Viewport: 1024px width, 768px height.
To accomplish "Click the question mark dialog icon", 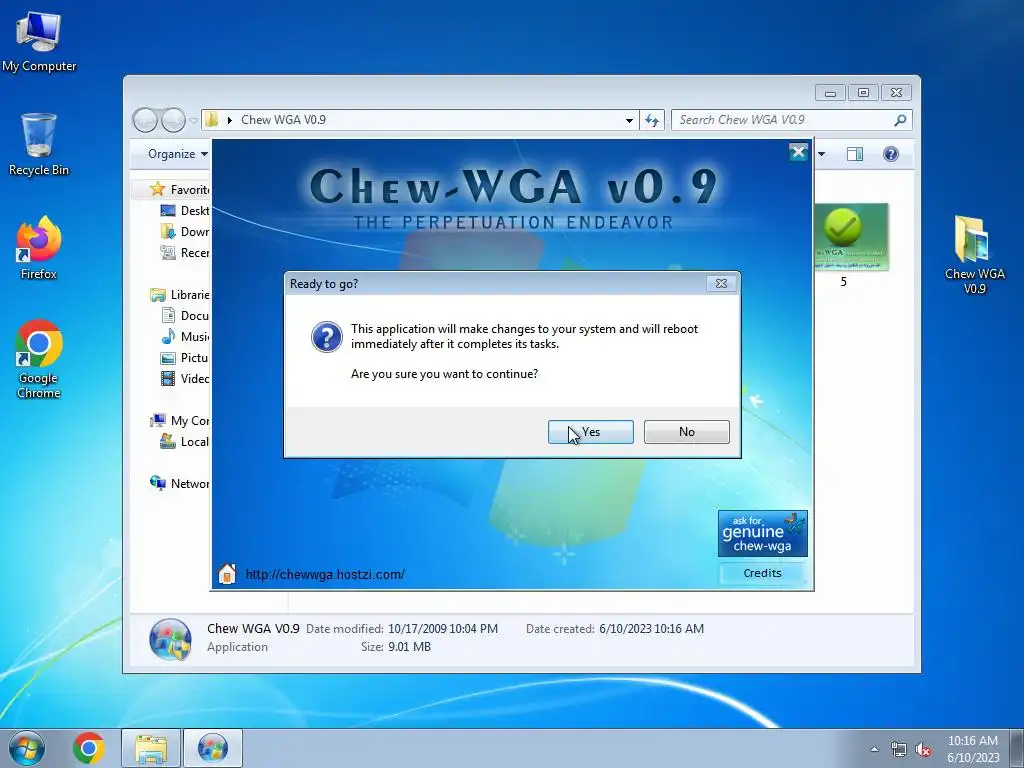I will click(x=327, y=337).
